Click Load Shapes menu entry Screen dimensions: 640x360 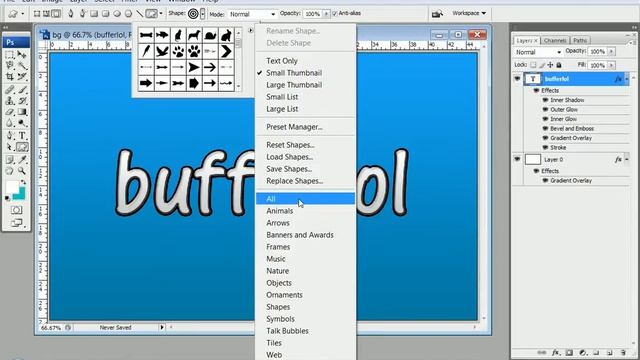305,157
